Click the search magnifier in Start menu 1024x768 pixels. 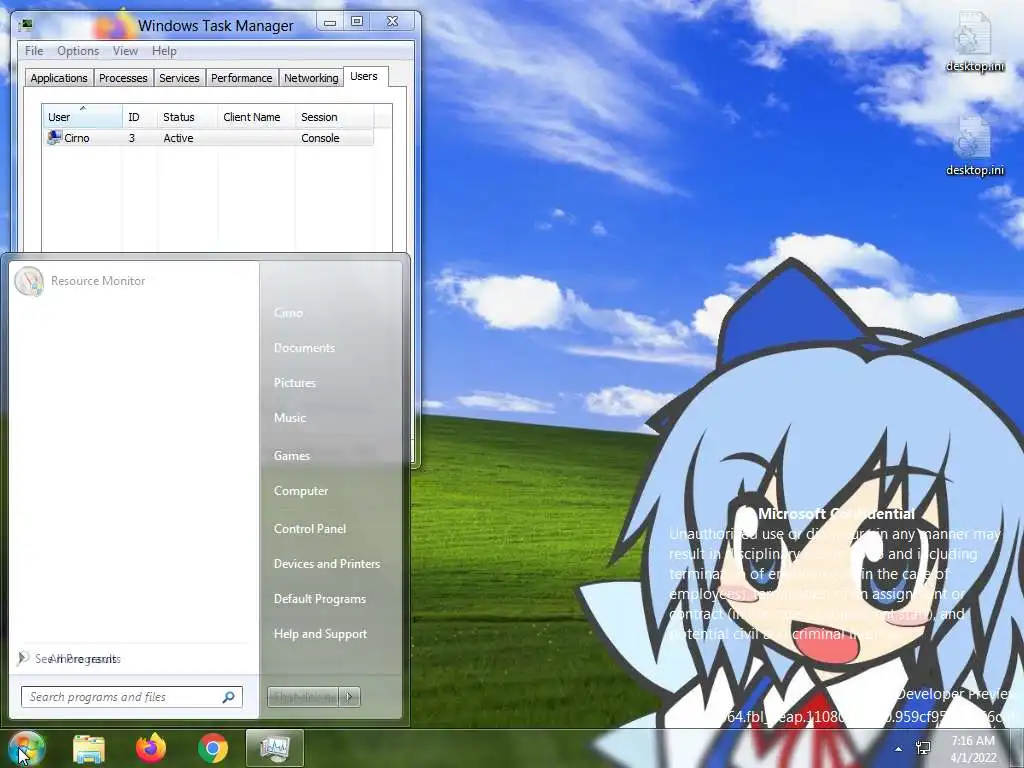coord(229,697)
